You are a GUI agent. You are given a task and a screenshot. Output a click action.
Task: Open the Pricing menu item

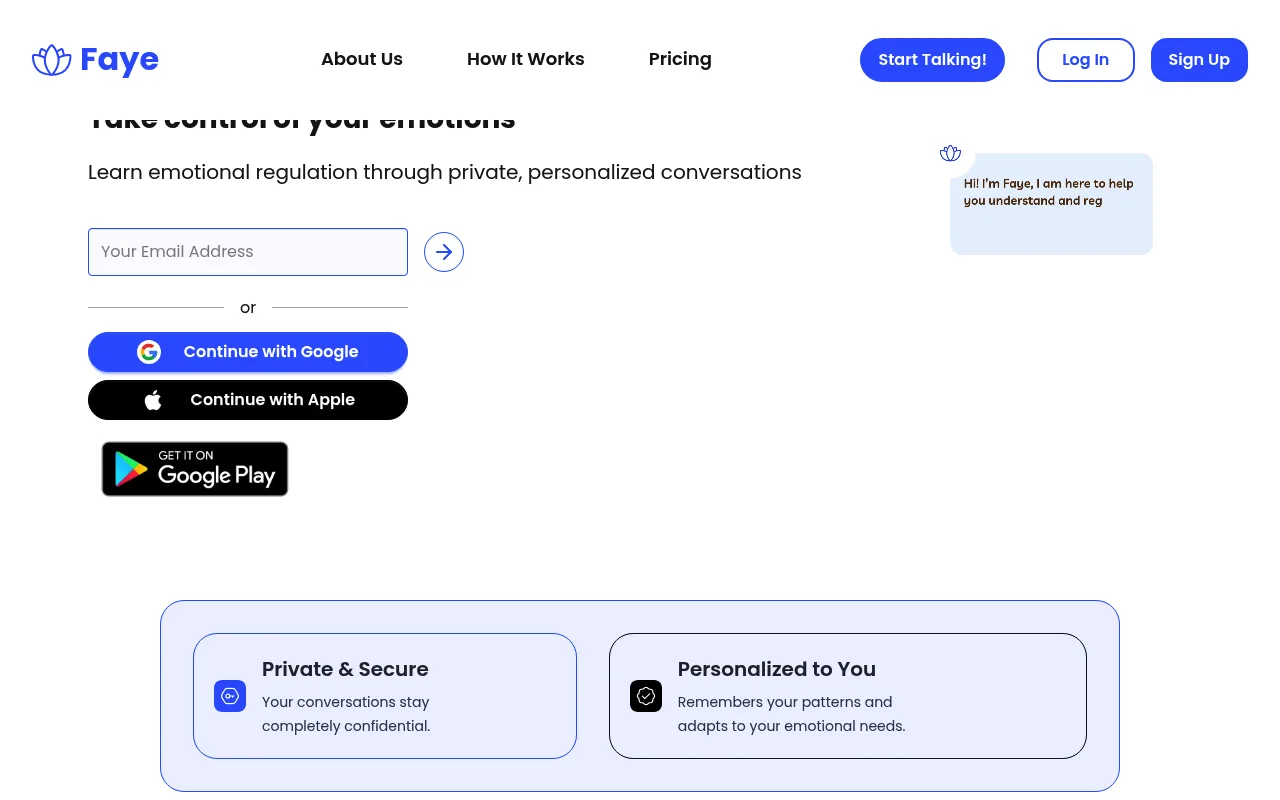680,59
